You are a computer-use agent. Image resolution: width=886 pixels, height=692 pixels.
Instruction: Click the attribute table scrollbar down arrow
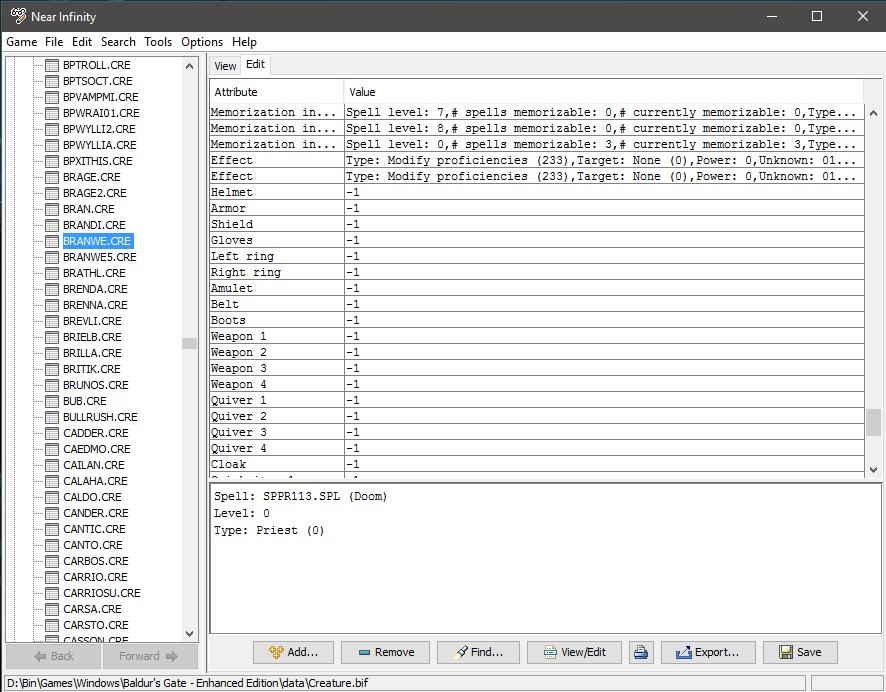click(873, 469)
